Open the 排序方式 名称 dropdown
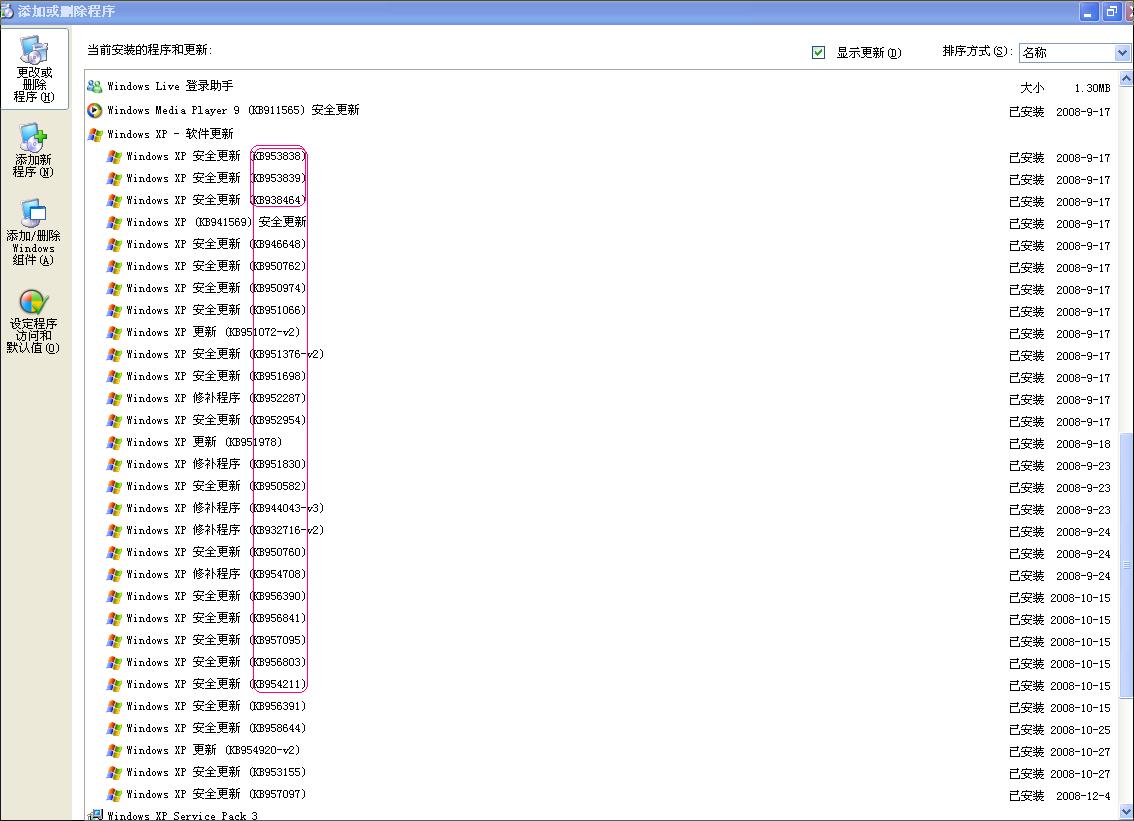The height and width of the screenshot is (821, 1134). point(1074,52)
